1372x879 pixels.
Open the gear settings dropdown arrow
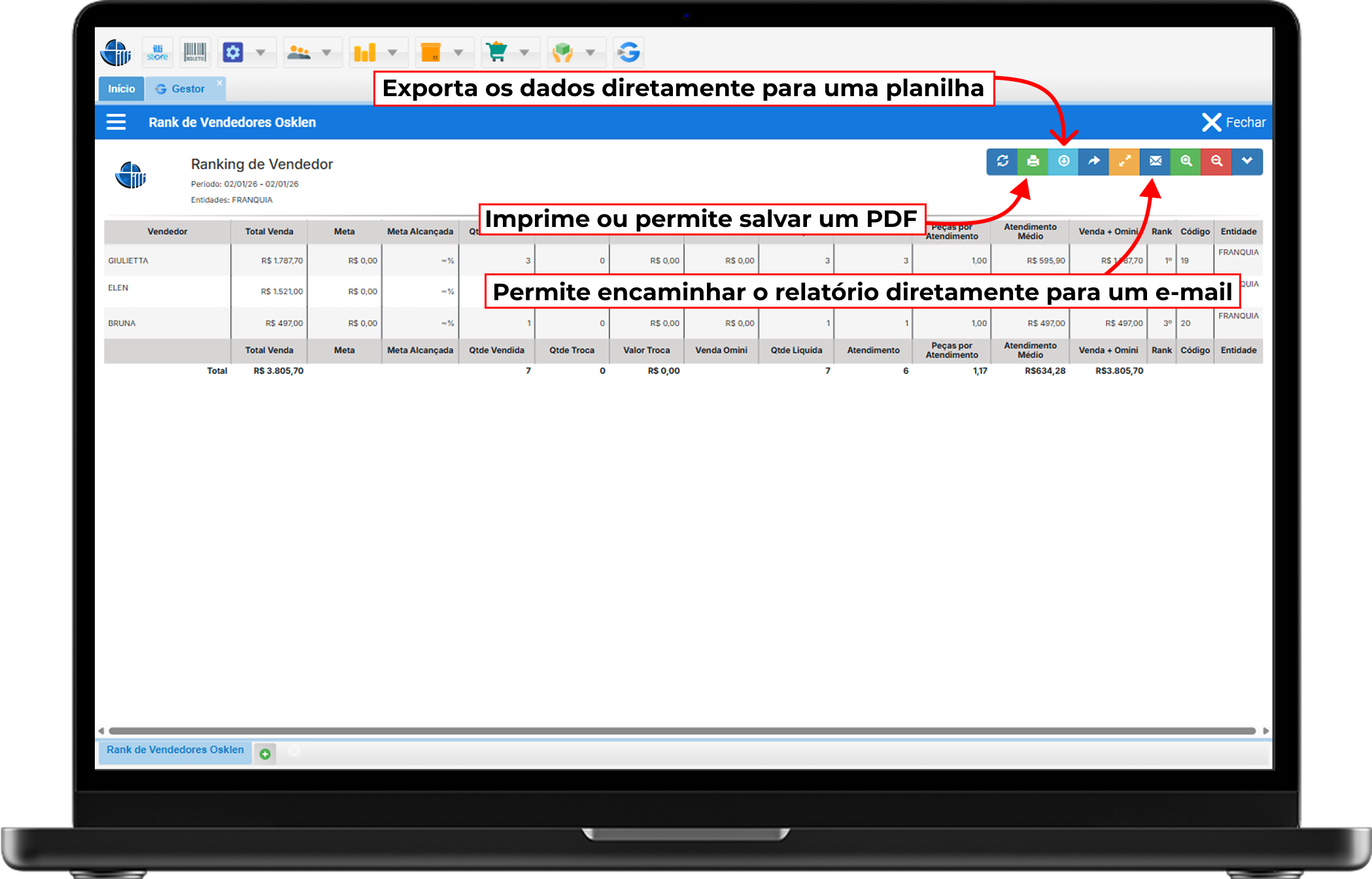point(261,52)
